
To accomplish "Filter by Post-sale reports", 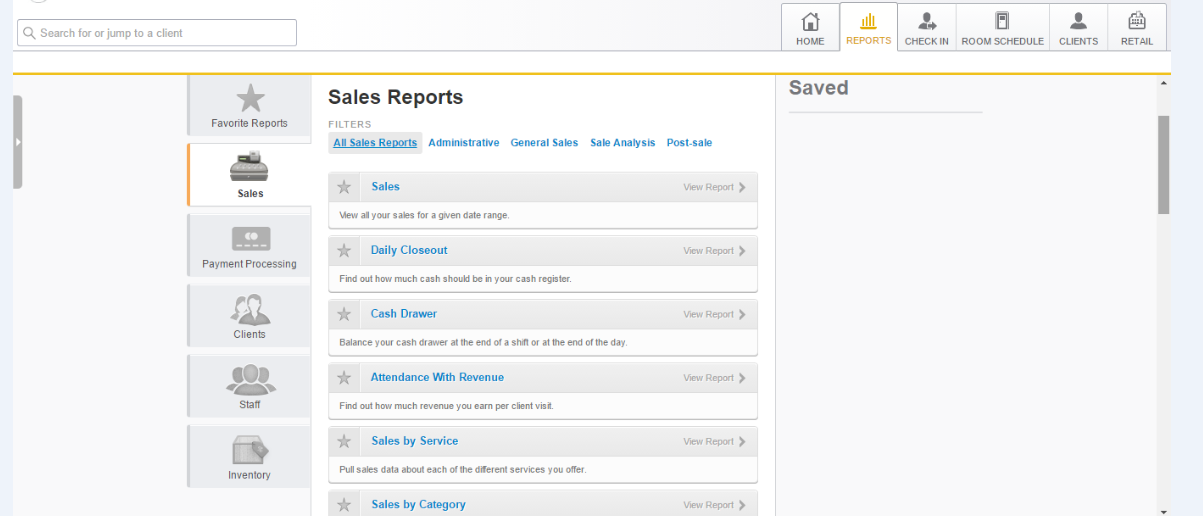I will click(x=689, y=143).
